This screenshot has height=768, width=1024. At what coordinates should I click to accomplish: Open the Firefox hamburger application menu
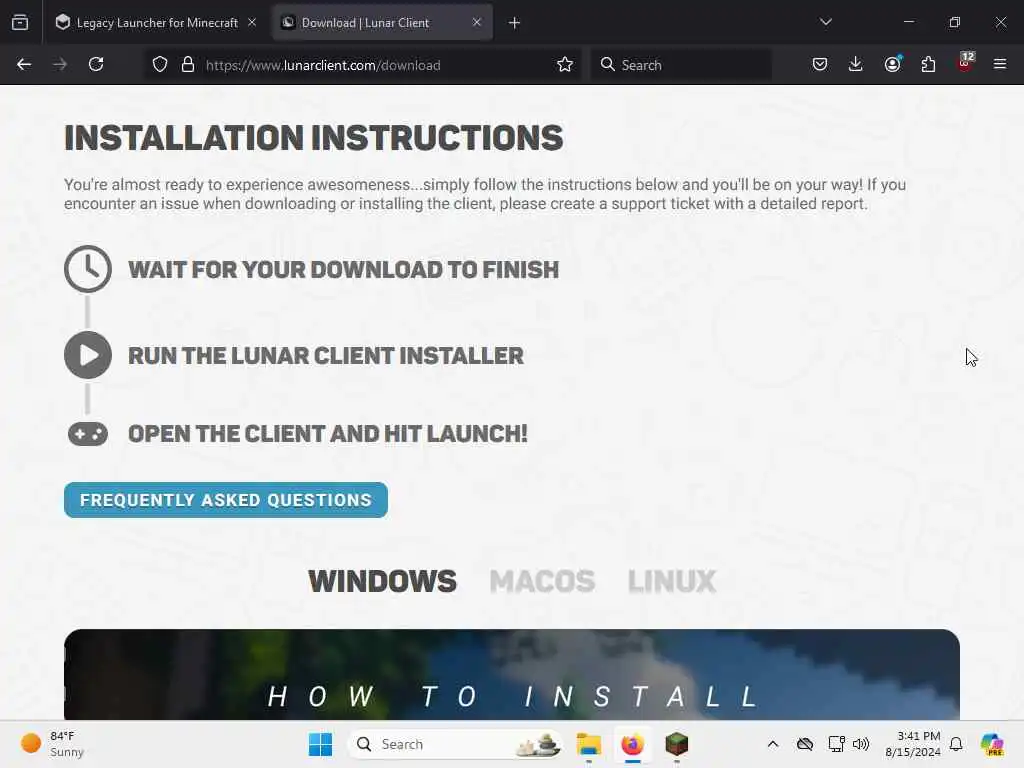point(1000,64)
